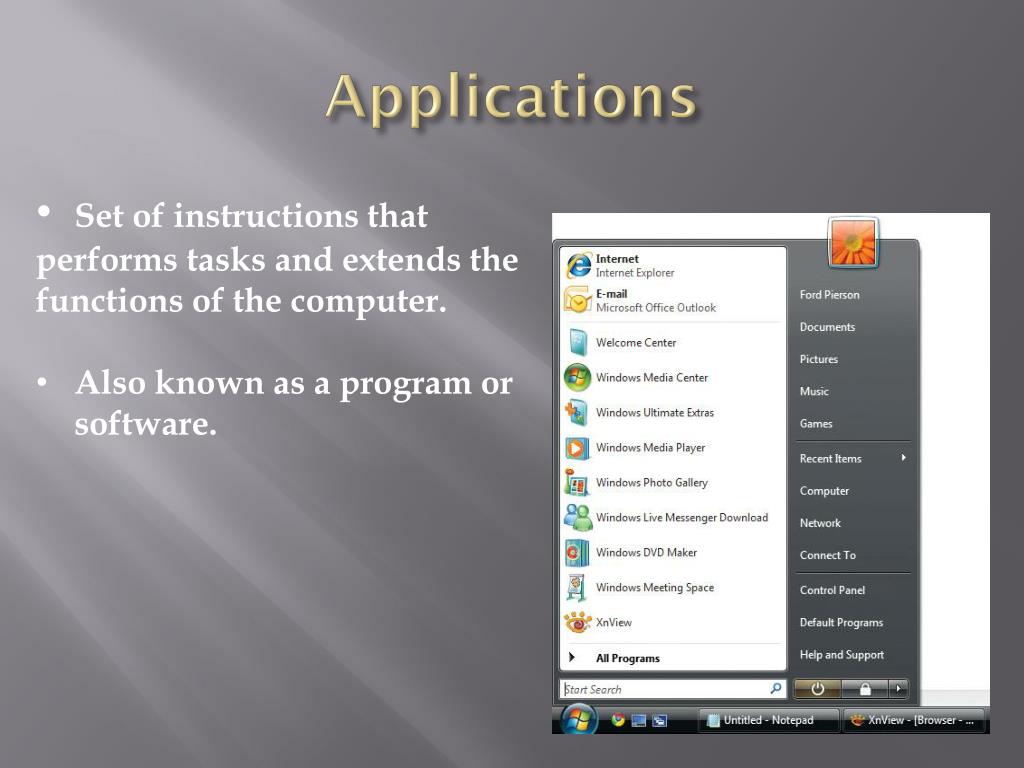The width and height of the screenshot is (1024, 768).
Task: Click the Windows Photo Gallery icon
Action: tap(577, 483)
